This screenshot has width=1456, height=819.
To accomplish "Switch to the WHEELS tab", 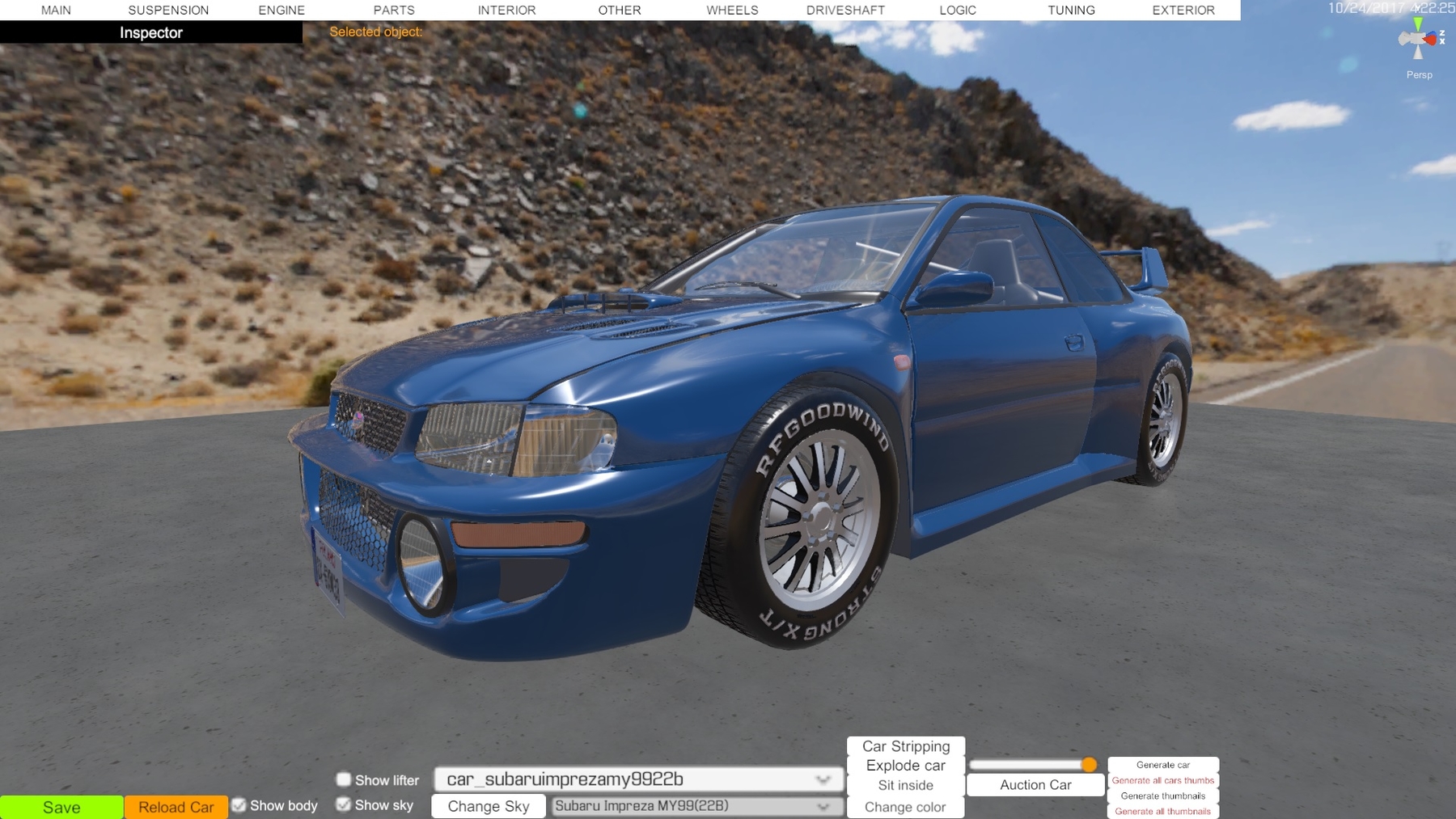I will tap(732, 10).
